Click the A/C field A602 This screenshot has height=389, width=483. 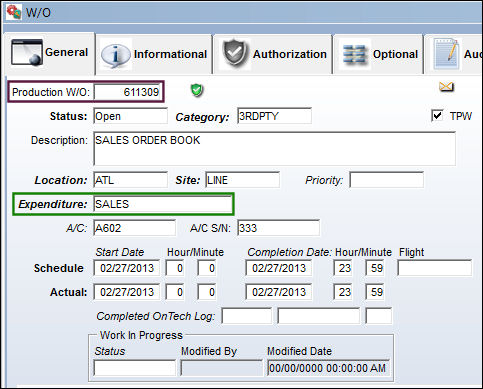[x=135, y=228]
